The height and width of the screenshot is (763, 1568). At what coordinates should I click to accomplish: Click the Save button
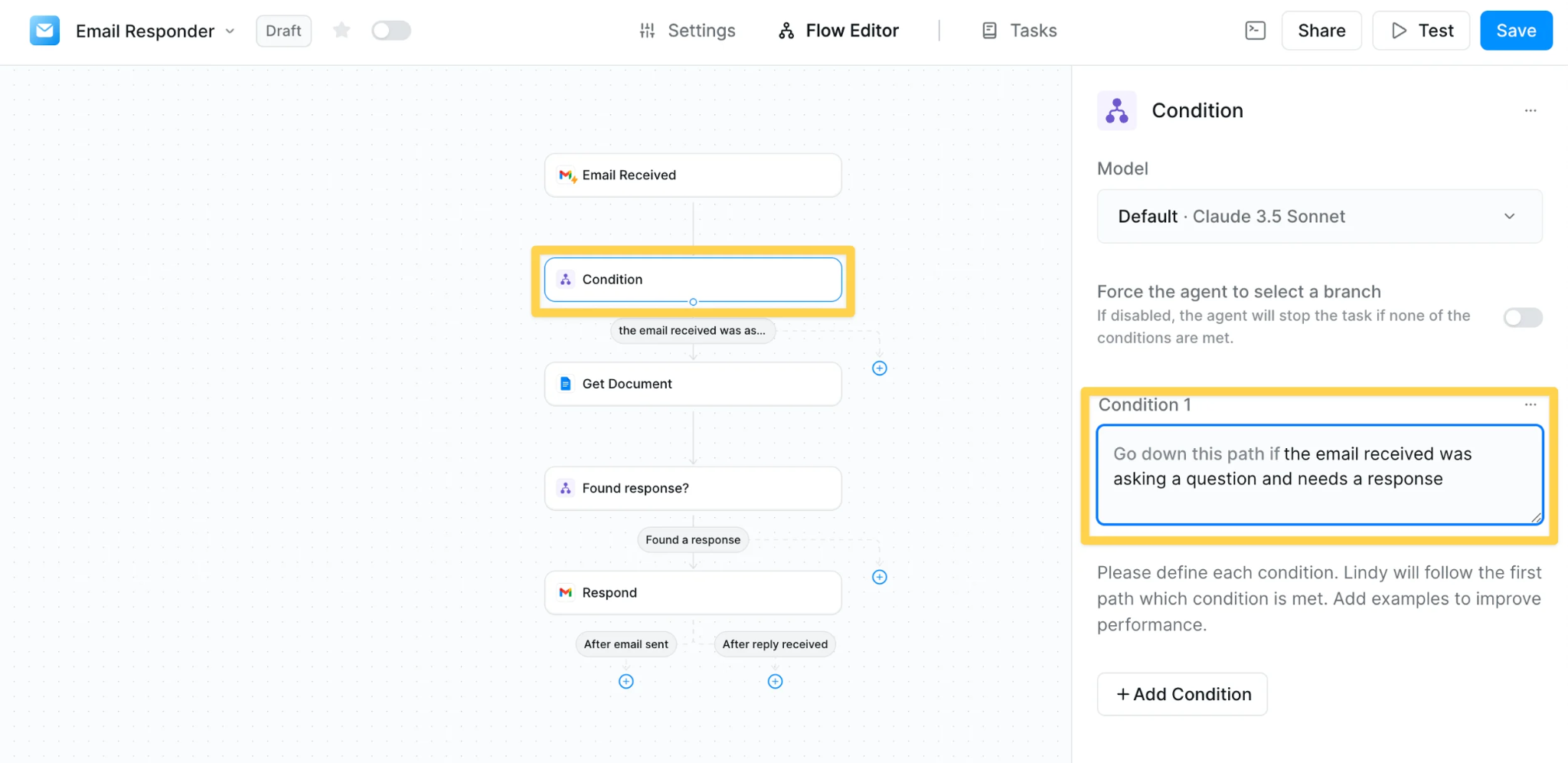1515,31
